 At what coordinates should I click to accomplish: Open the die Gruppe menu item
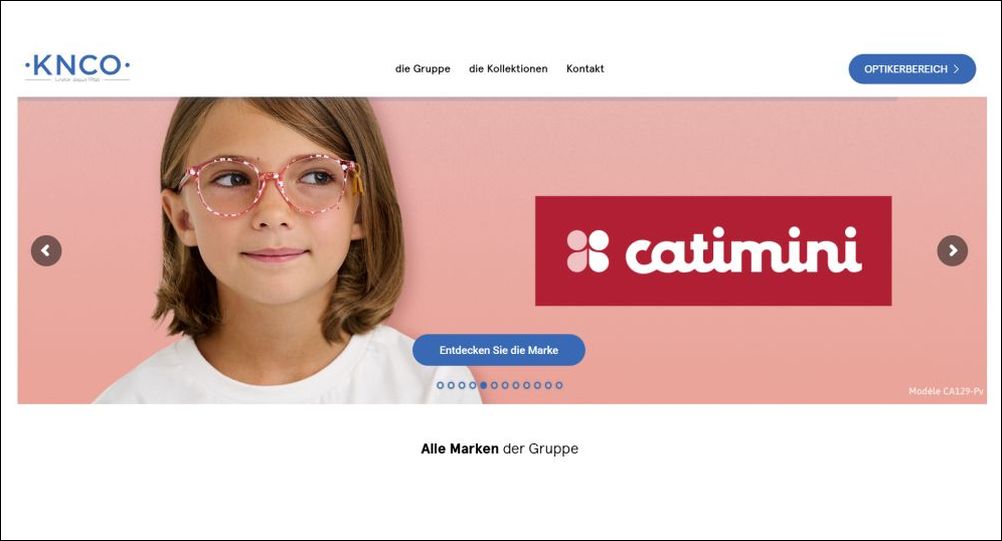[x=422, y=68]
